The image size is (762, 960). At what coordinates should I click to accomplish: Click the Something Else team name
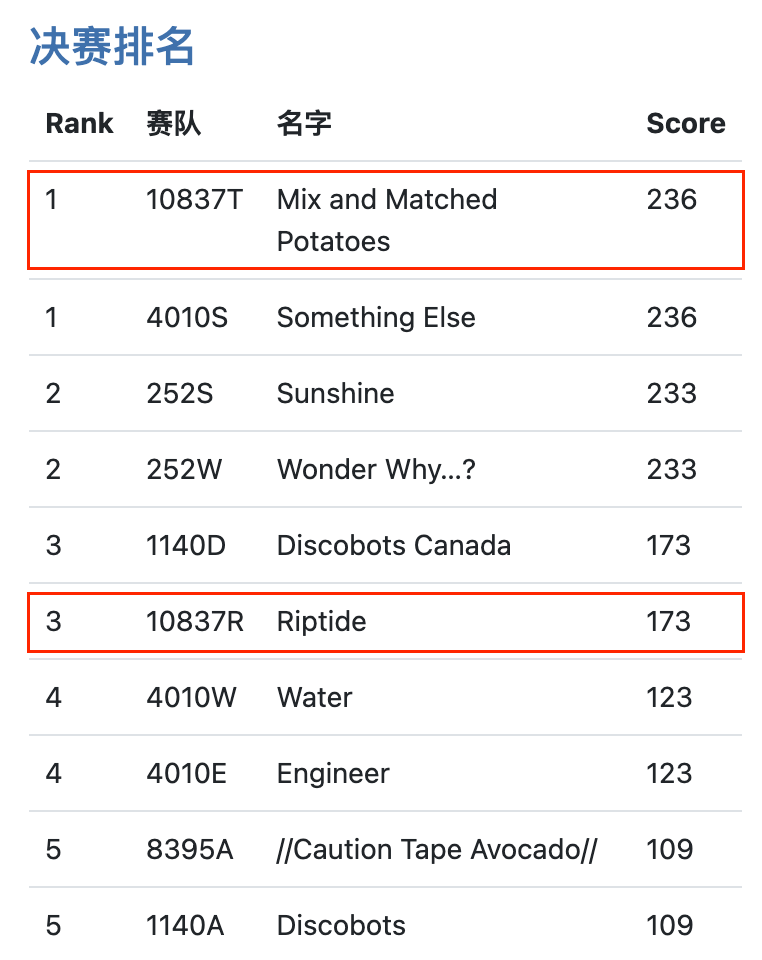(x=376, y=318)
